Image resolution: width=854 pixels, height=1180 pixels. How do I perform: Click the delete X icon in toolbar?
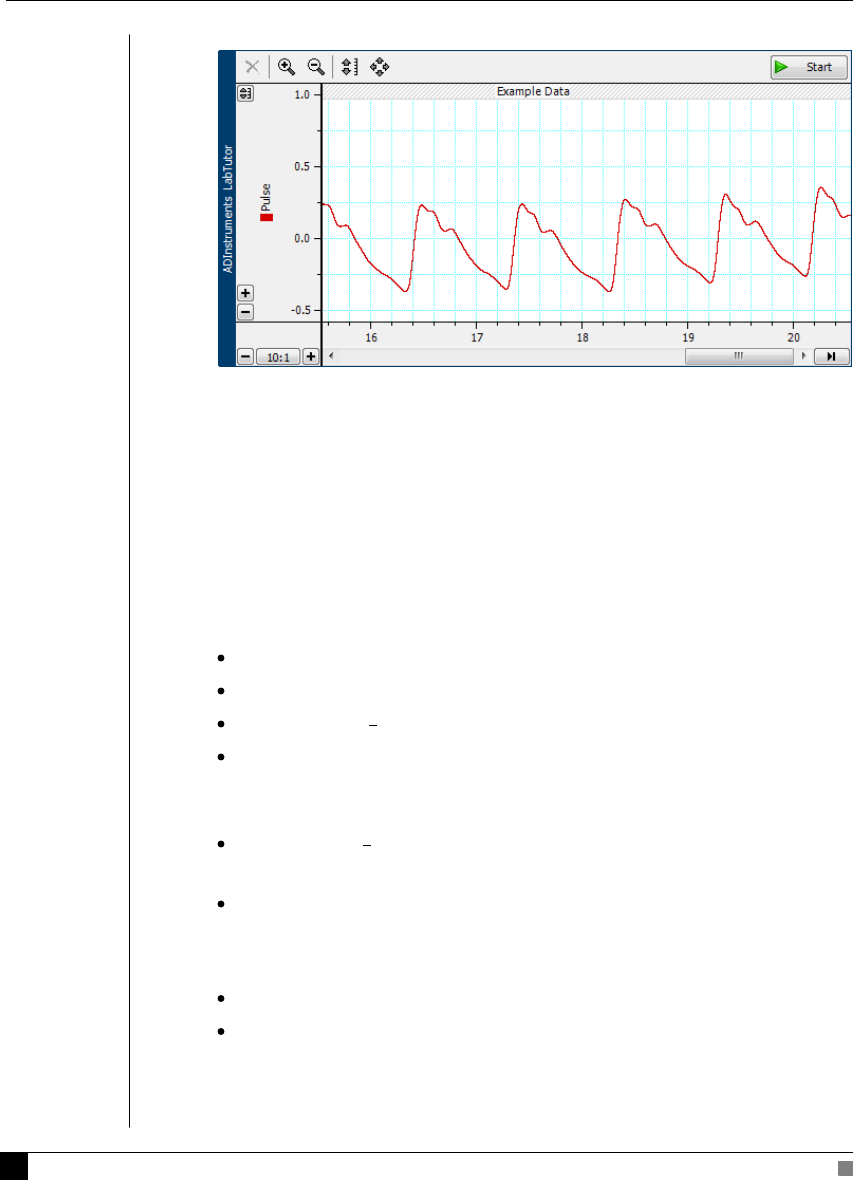tap(252, 67)
